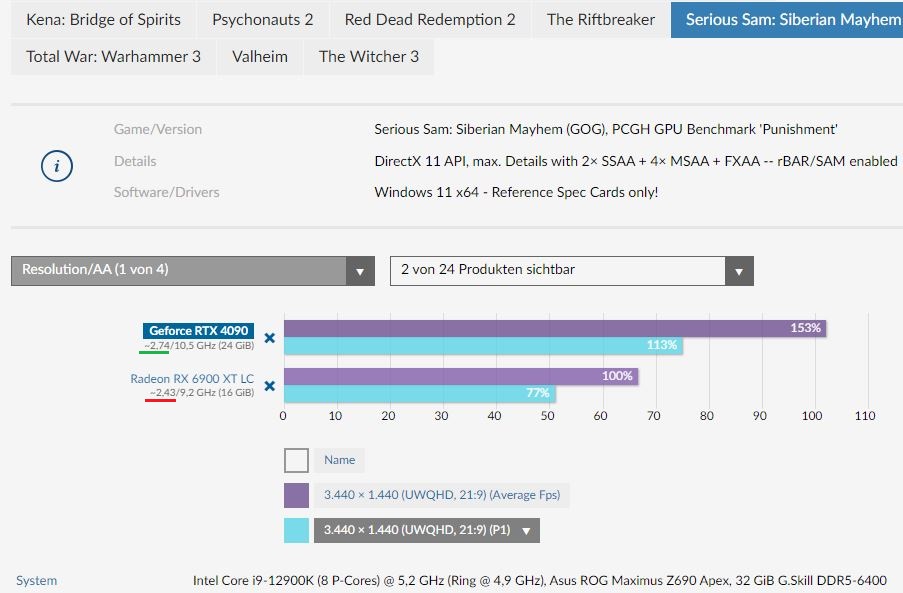This screenshot has width=903, height=593.
Task: Open the Valheim tab
Action: (260, 56)
